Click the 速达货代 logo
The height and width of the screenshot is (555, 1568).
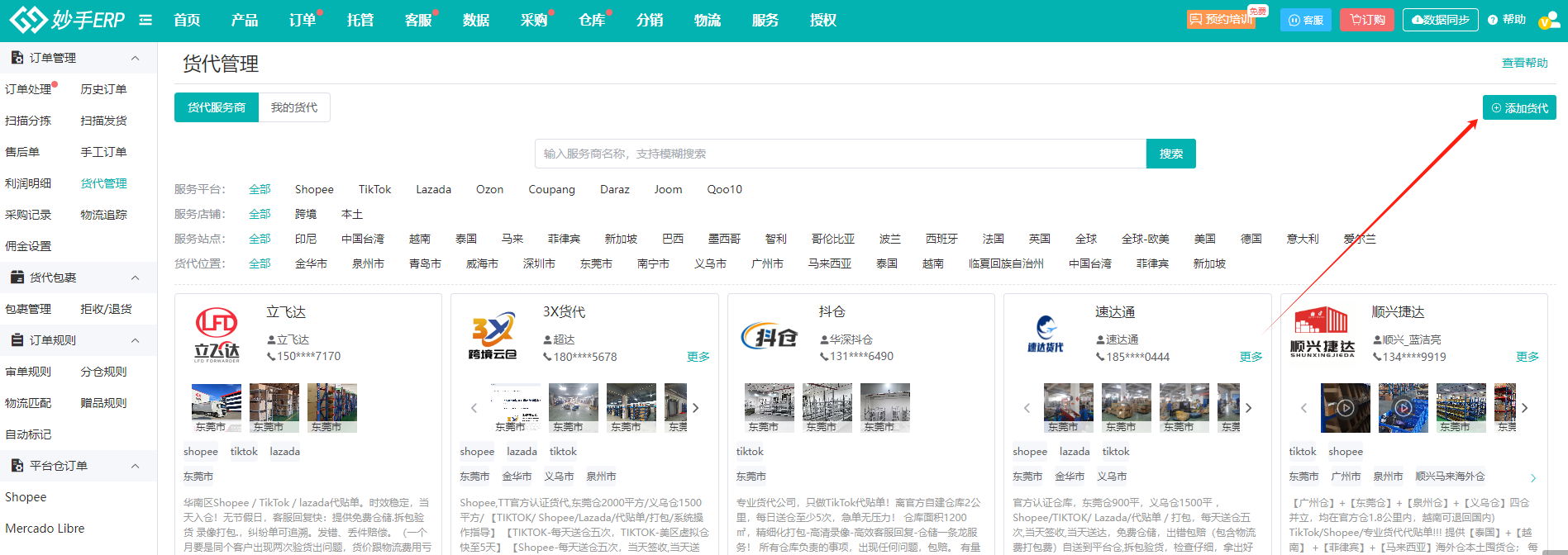click(1046, 334)
